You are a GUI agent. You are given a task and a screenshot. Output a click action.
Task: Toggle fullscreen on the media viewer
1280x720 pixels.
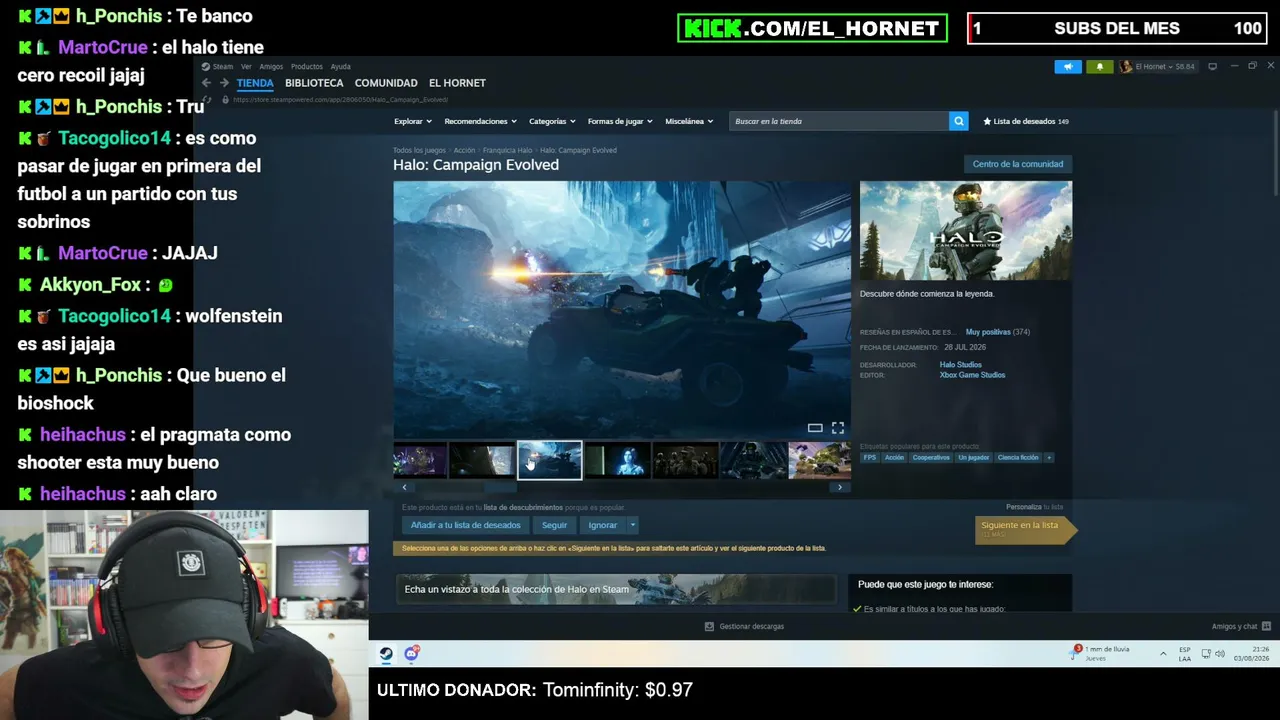click(x=838, y=428)
